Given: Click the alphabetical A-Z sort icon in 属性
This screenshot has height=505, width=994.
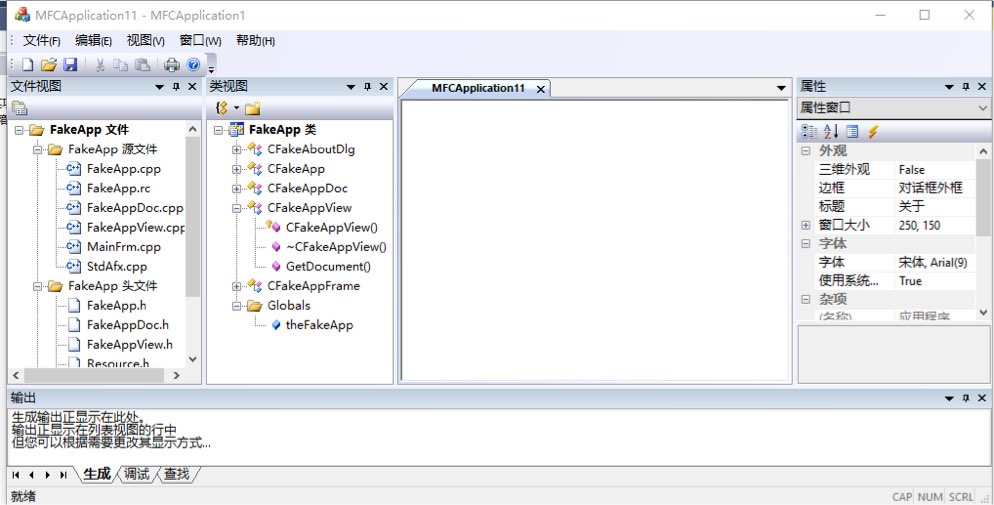Looking at the screenshot, I should (831, 131).
